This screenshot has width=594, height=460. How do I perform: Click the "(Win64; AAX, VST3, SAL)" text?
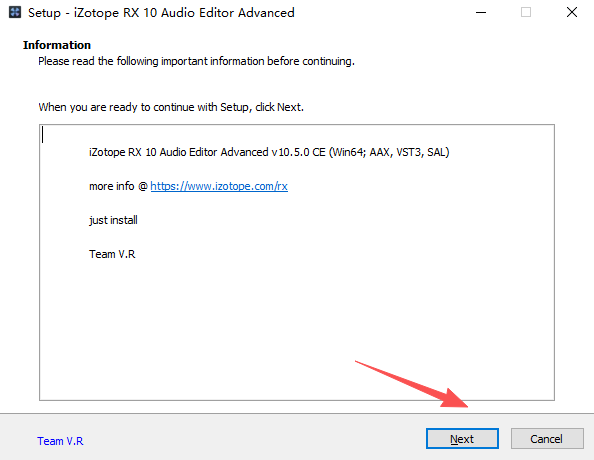(x=389, y=152)
